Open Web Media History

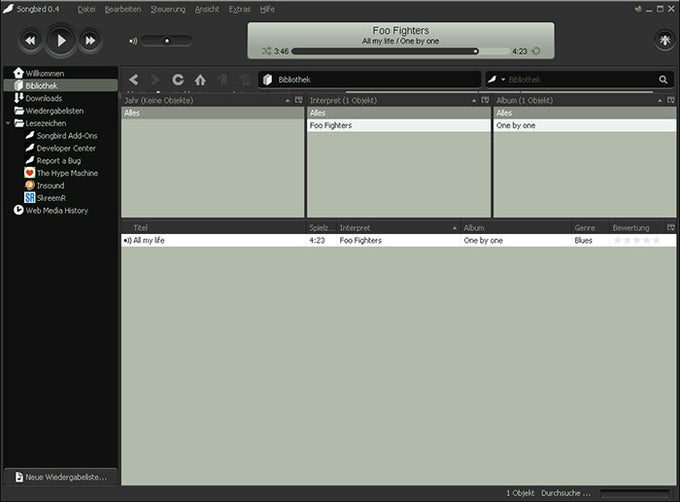[56, 210]
